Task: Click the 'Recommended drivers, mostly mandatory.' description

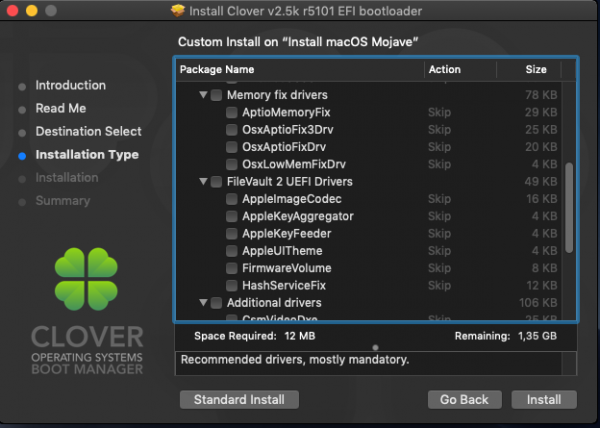Action: [295, 360]
